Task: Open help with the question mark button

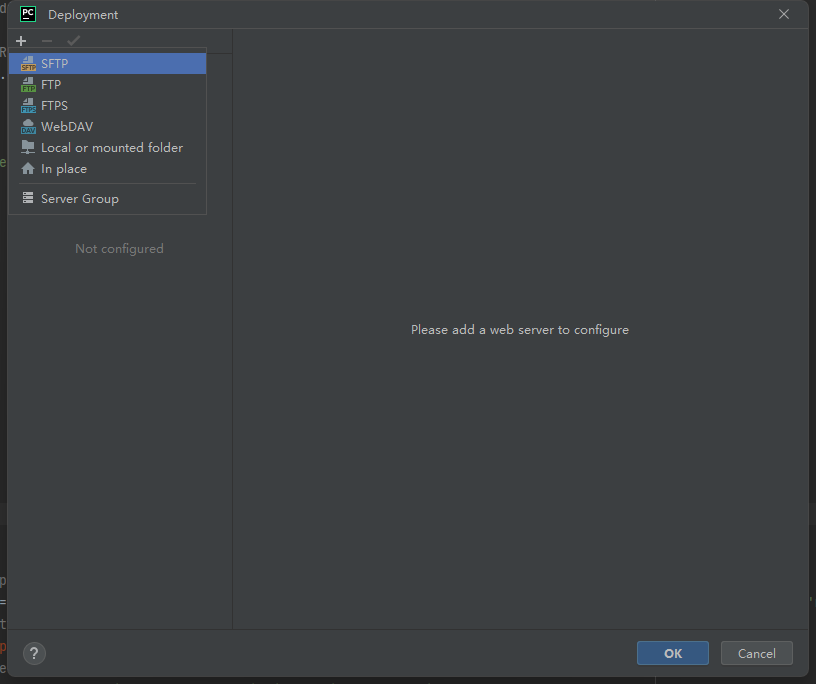Action: coord(34,653)
